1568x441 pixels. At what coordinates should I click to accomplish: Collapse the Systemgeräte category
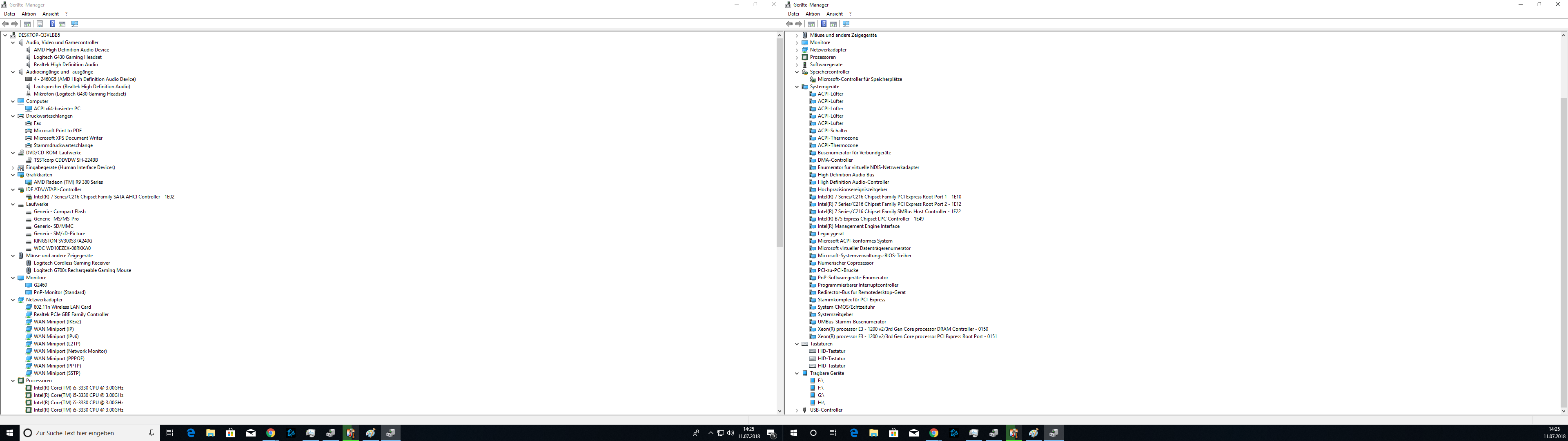tap(797, 87)
